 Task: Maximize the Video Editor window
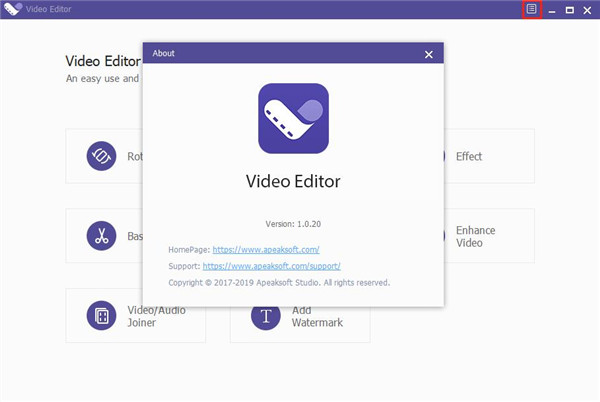pyautogui.click(x=570, y=10)
